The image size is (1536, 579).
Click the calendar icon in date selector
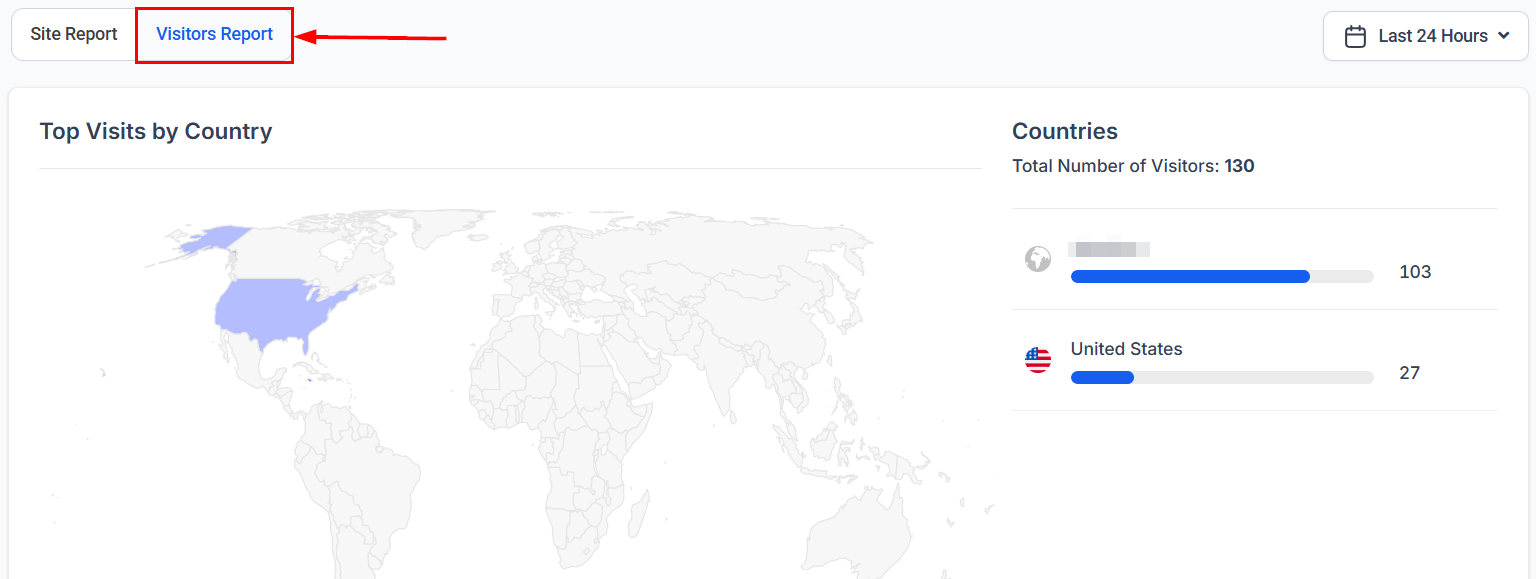tap(1355, 36)
